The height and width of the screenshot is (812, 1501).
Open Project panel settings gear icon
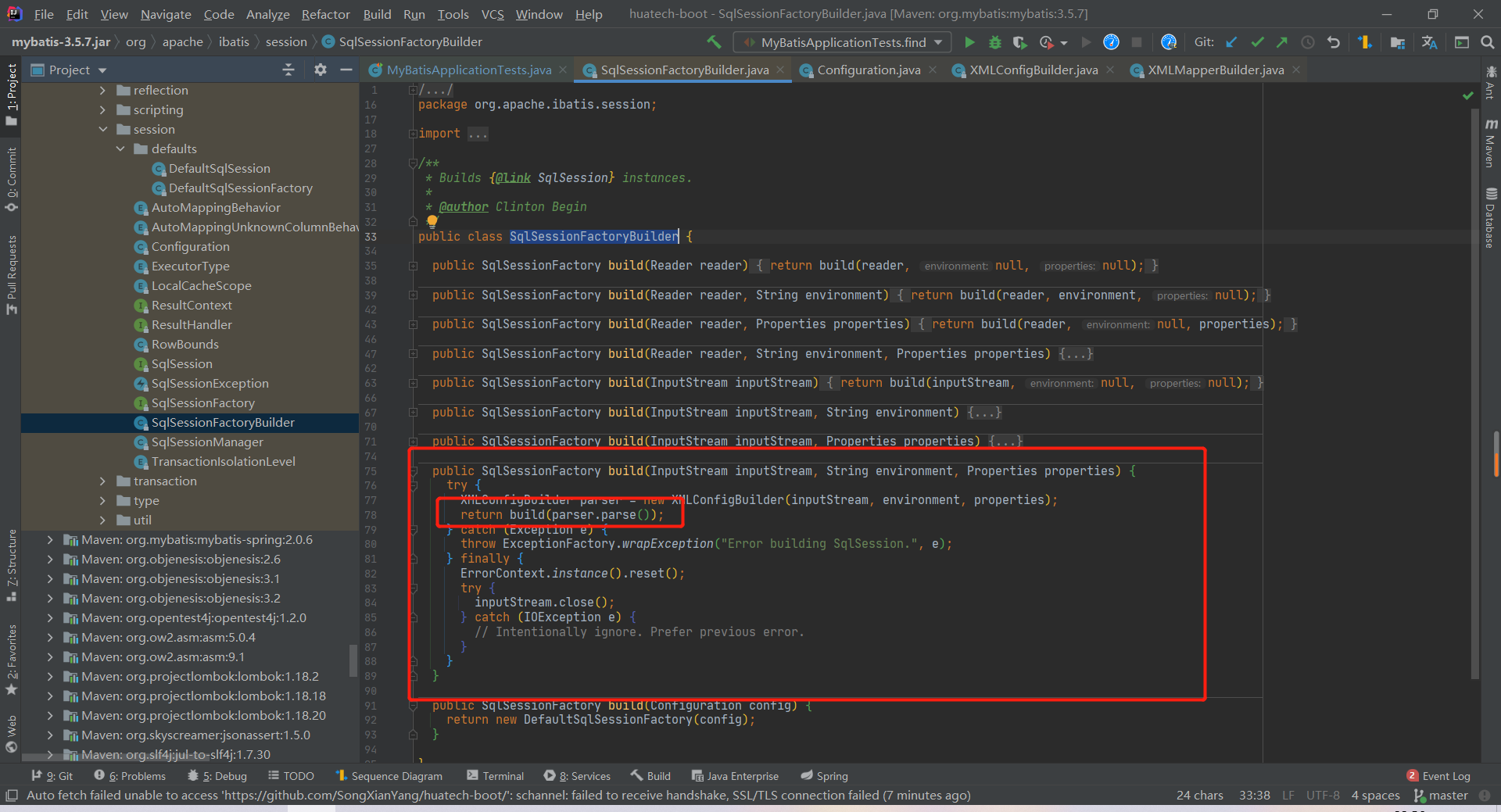pos(321,70)
